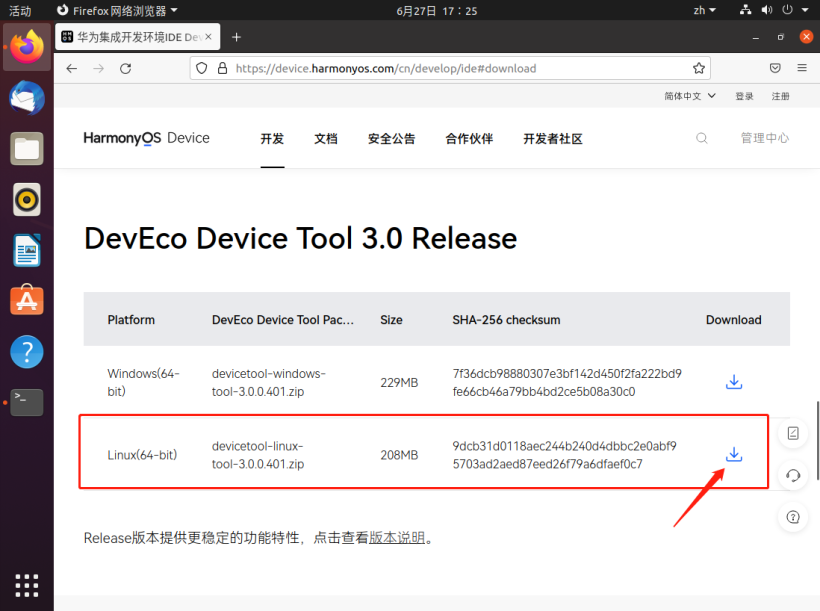Bookmark this page with the star icon
The width and height of the screenshot is (820, 611).
pos(699,68)
